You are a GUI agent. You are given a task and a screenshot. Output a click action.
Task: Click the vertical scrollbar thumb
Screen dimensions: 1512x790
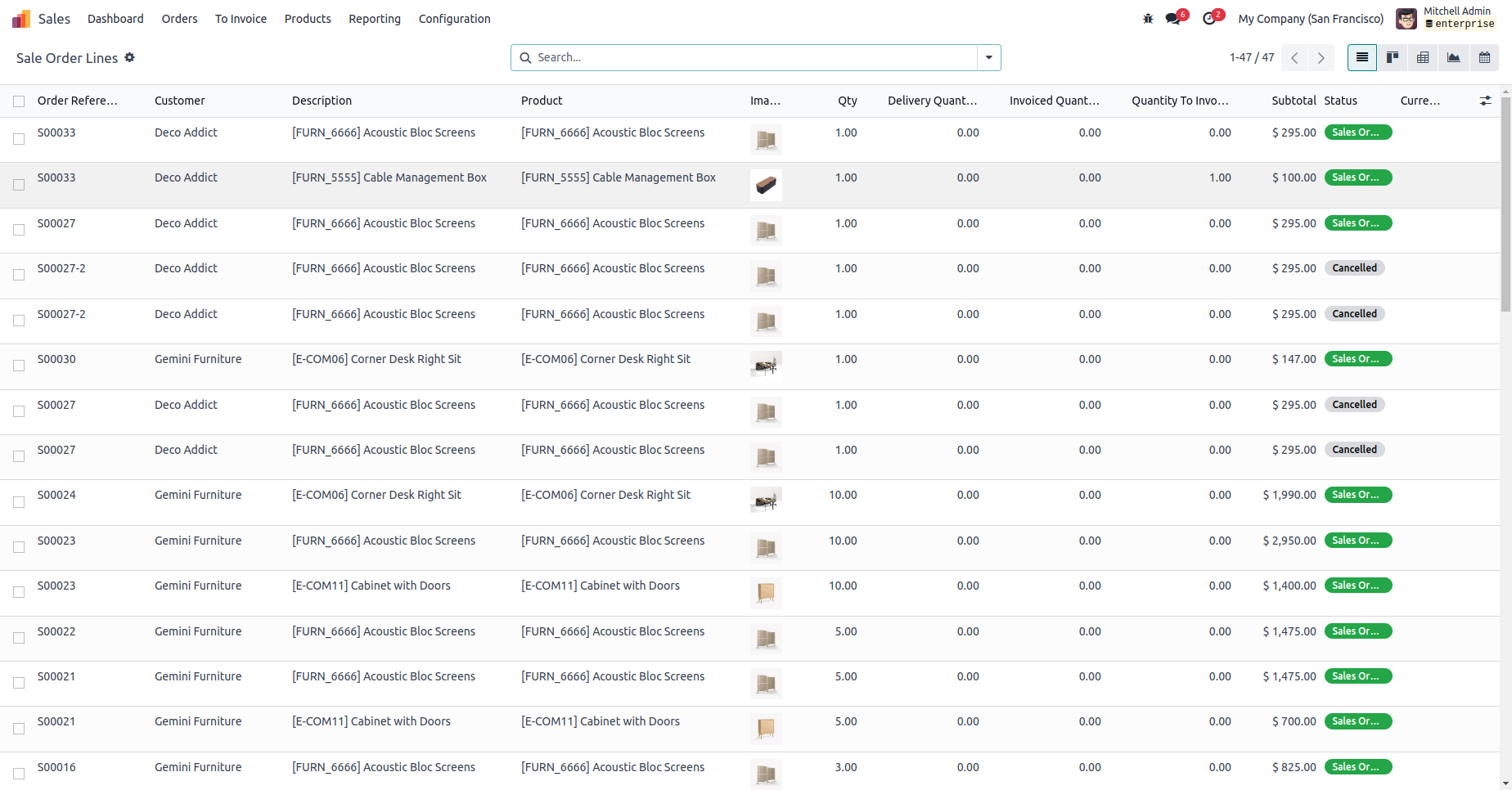tap(1505, 204)
